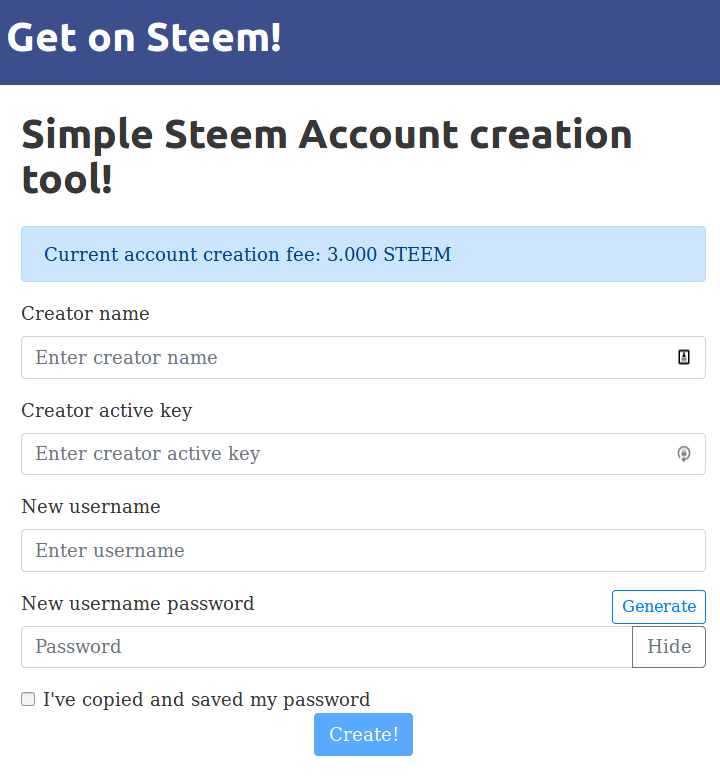The width and height of the screenshot is (720, 776).
Task: Click the "Creator name" label
Action: [x=85, y=313]
